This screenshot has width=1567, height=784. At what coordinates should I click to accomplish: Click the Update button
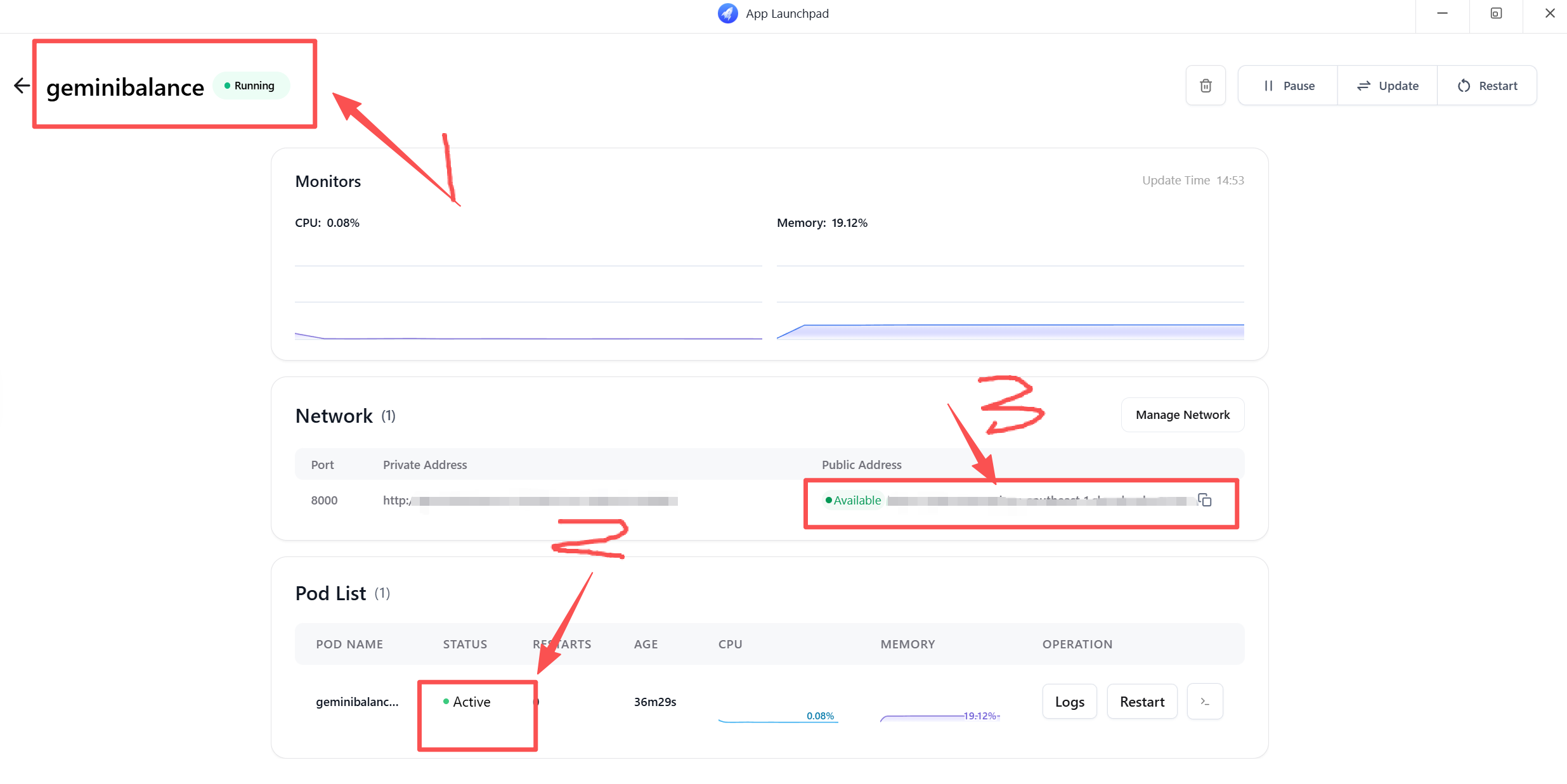1388,86
